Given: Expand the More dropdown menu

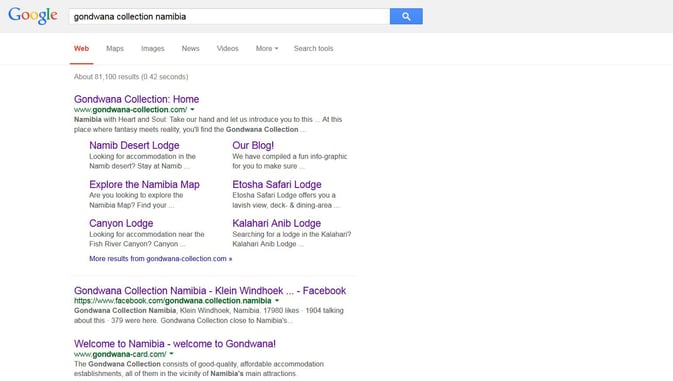Looking at the screenshot, I should (x=267, y=48).
